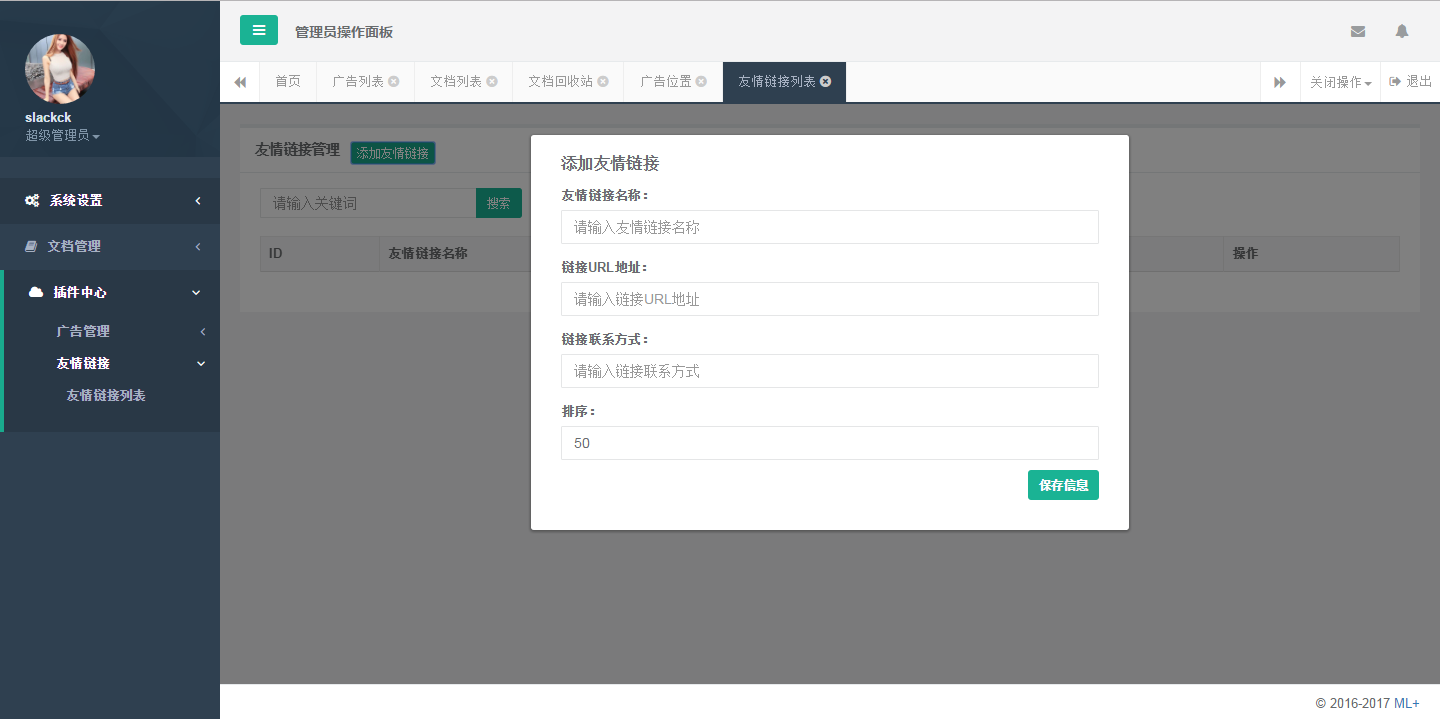Focus the 链接URL地址 input field
The image size is (1440, 719).
pos(829,299)
